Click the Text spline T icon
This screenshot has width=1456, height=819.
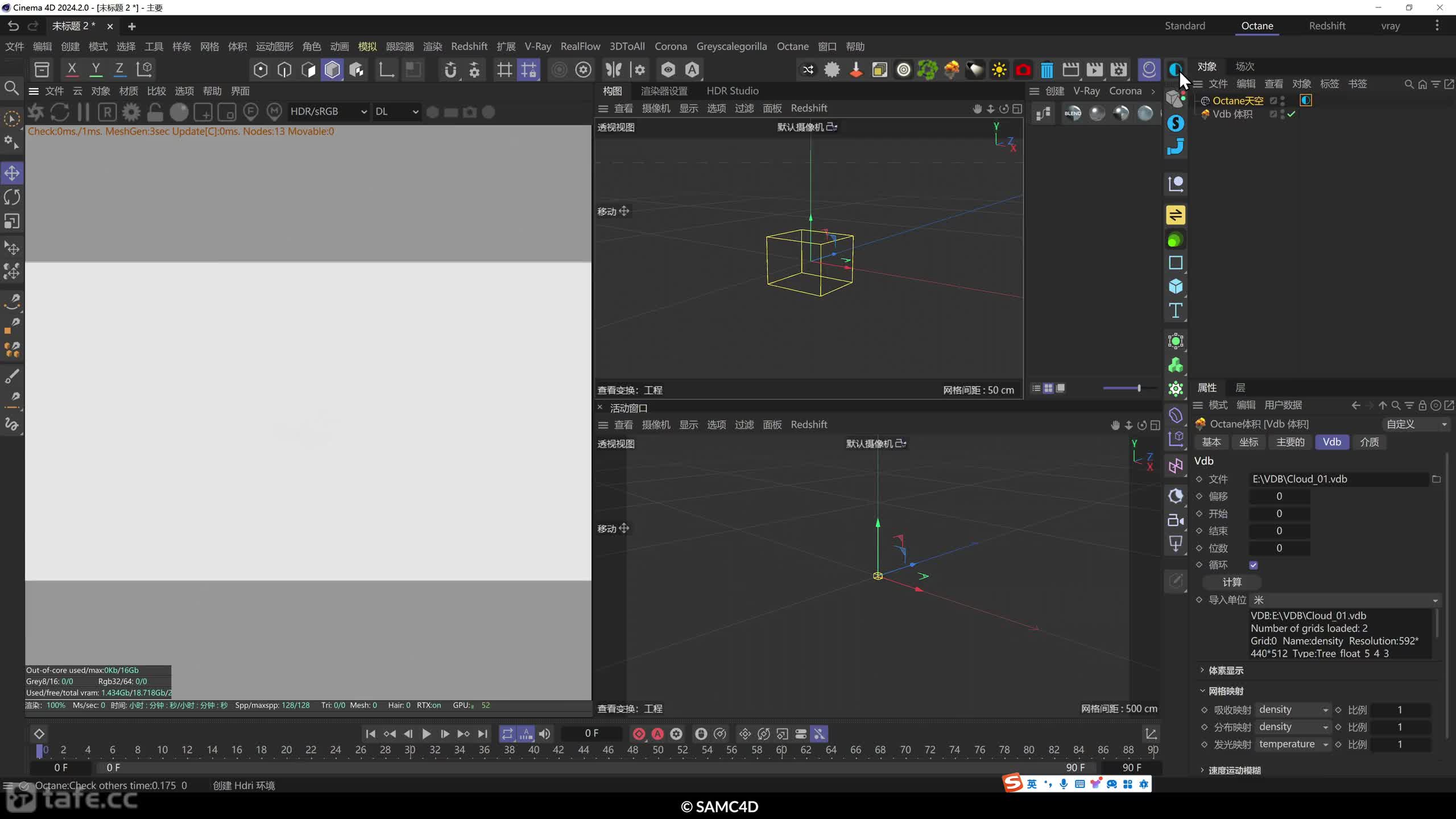tap(1176, 311)
